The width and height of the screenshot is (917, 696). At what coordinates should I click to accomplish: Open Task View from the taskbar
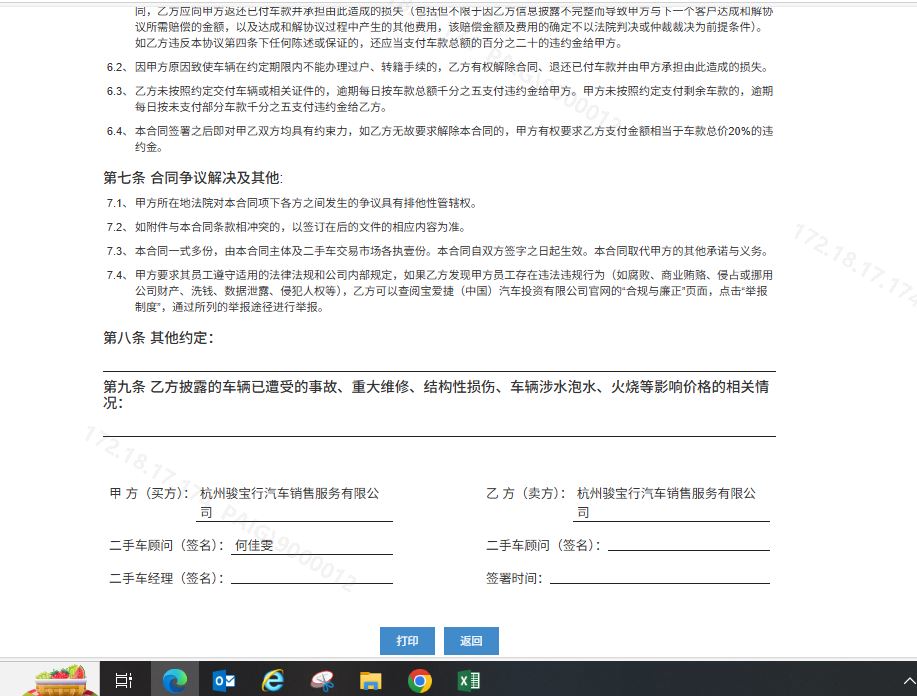[124, 680]
